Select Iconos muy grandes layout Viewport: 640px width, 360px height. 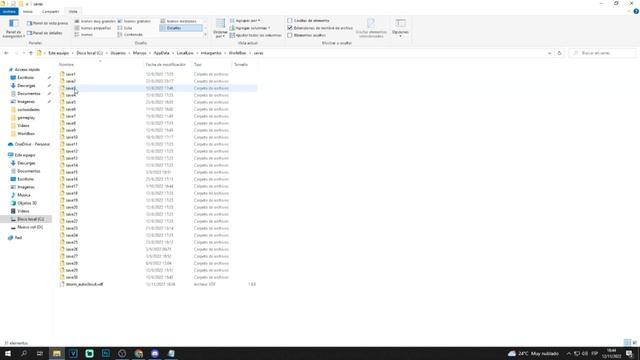[95, 21]
